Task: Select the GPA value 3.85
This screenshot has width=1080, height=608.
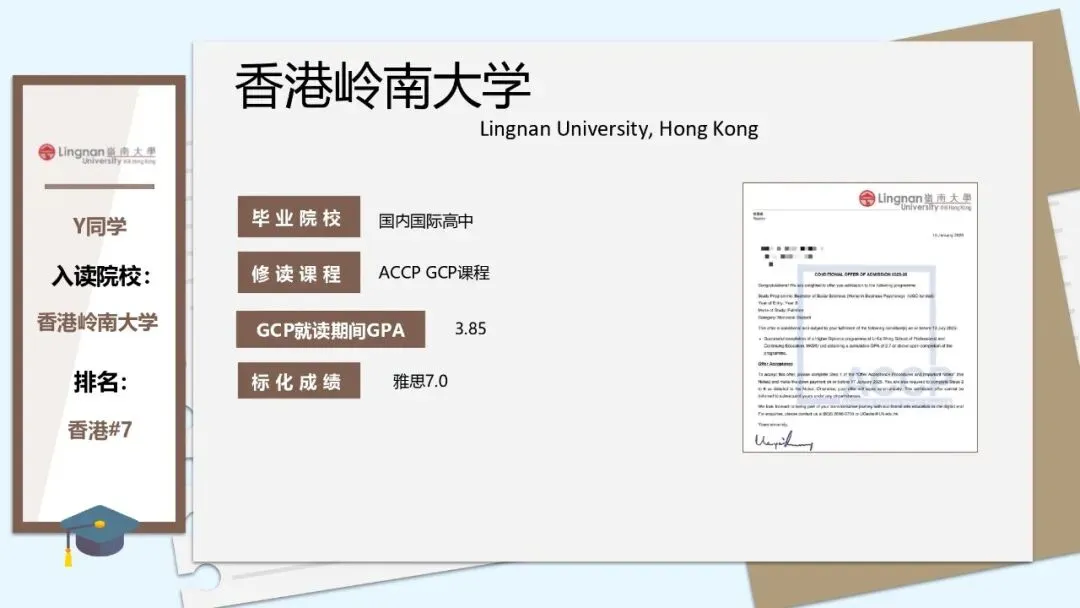Action: click(x=470, y=328)
